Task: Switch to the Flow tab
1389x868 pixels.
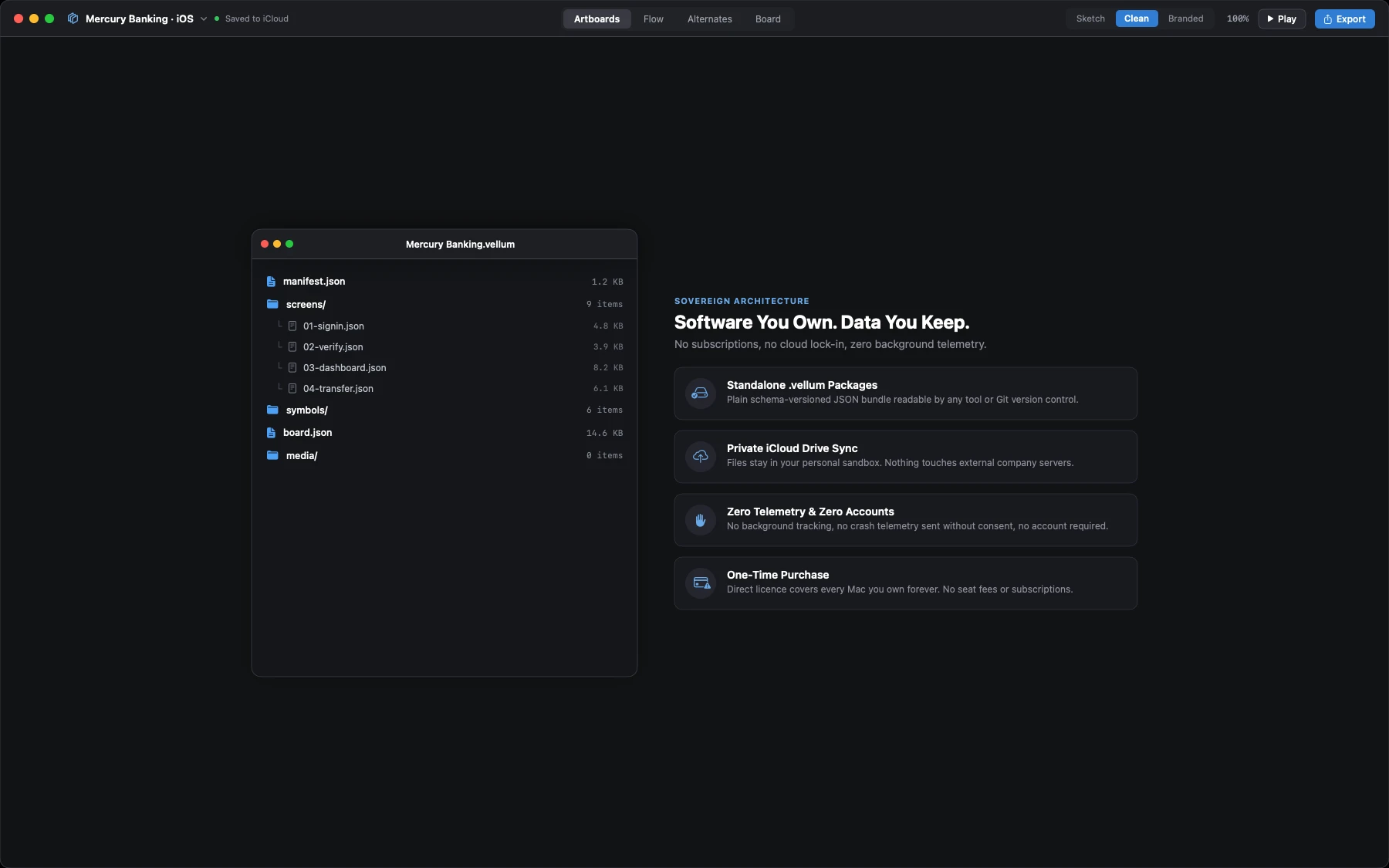Action: (x=654, y=19)
